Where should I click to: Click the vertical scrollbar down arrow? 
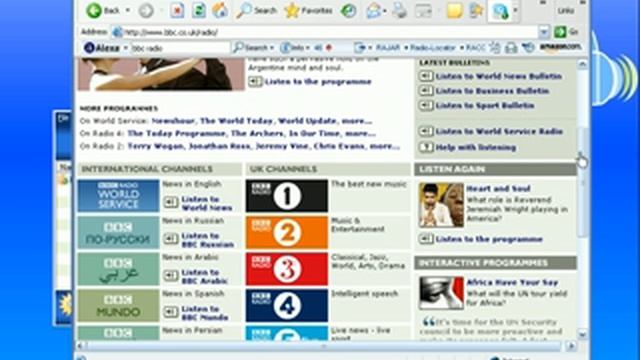click(x=582, y=334)
